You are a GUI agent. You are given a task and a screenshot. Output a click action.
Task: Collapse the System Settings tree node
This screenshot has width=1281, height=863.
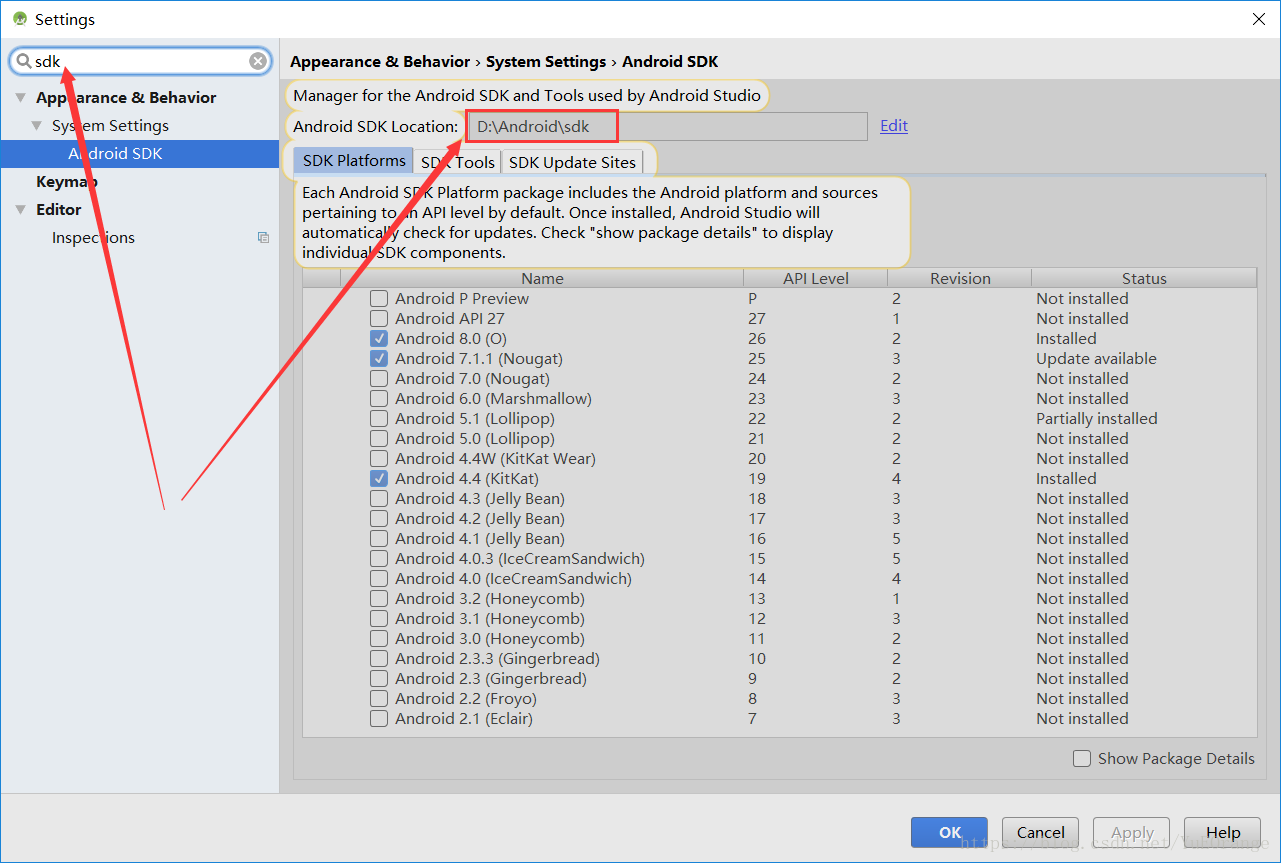[36, 125]
